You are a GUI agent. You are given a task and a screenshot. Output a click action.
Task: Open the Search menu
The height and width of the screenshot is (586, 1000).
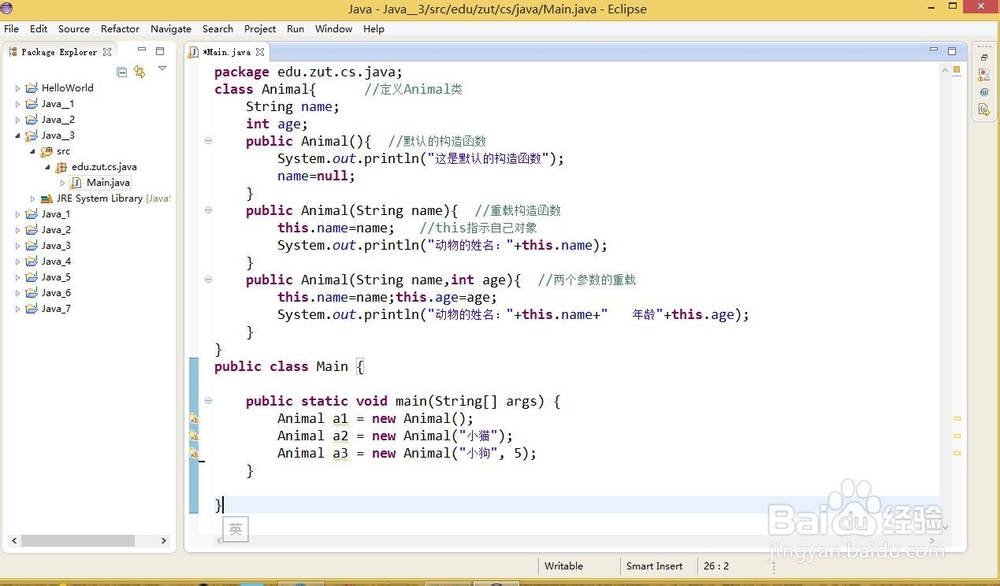(x=217, y=29)
